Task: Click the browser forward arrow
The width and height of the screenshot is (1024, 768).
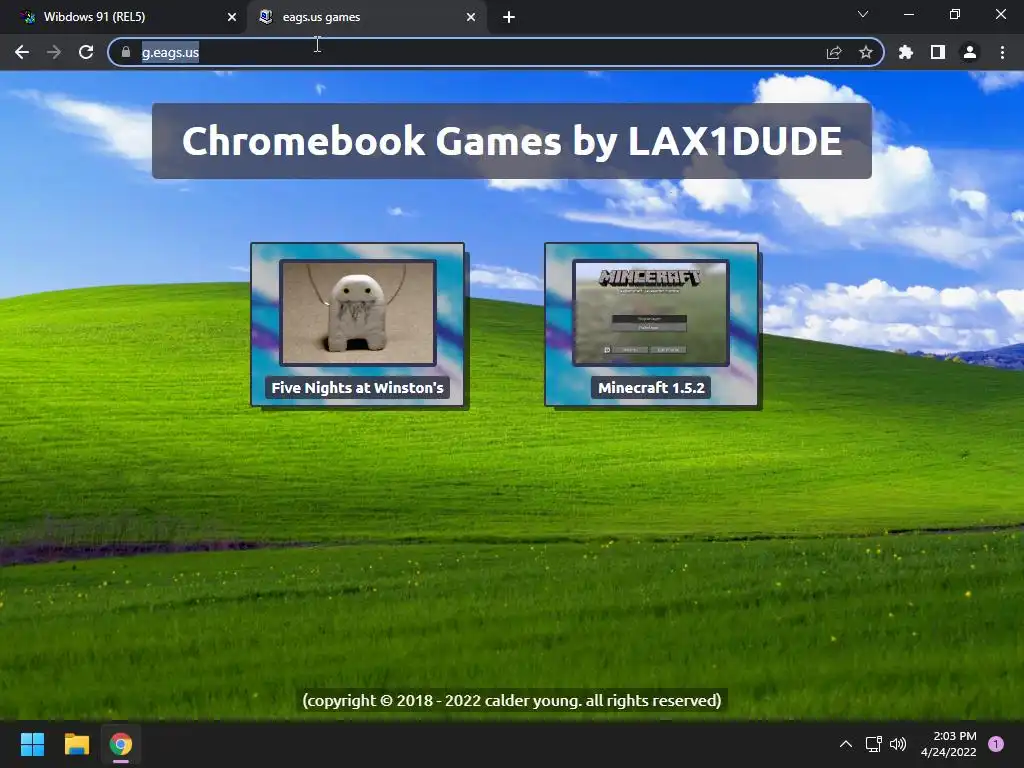Action: (x=54, y=52)
